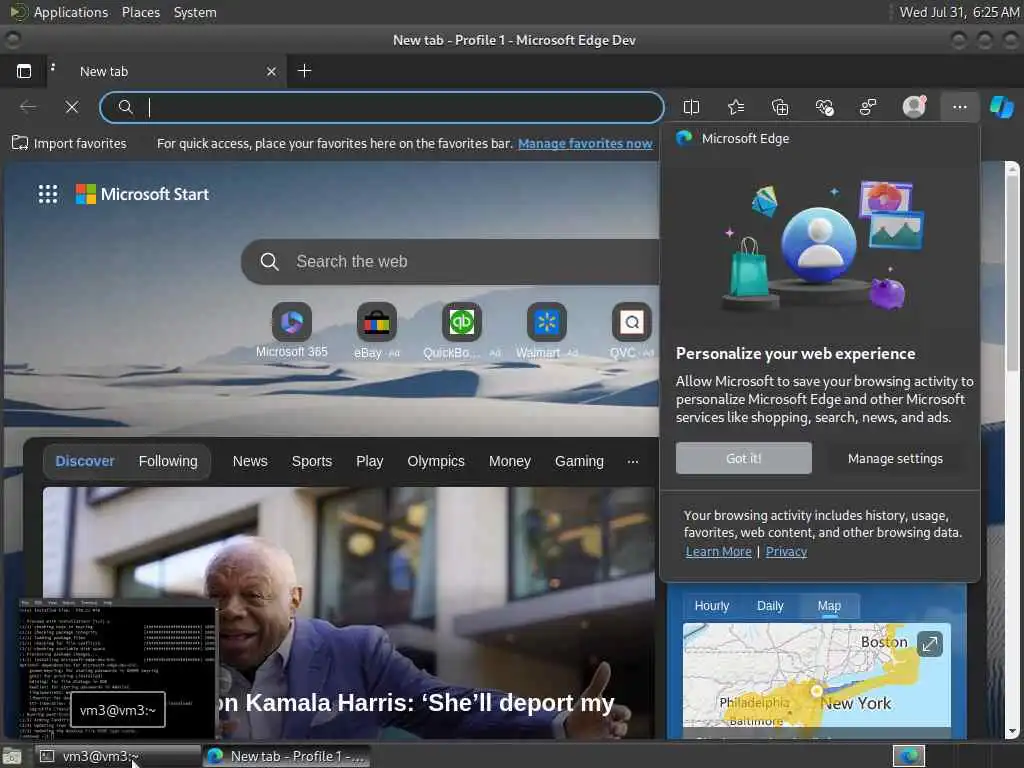The width and height of the screenshot is (1024, 768).
Task: Open Manage favorites now link
Action: [x=585, y=143]
